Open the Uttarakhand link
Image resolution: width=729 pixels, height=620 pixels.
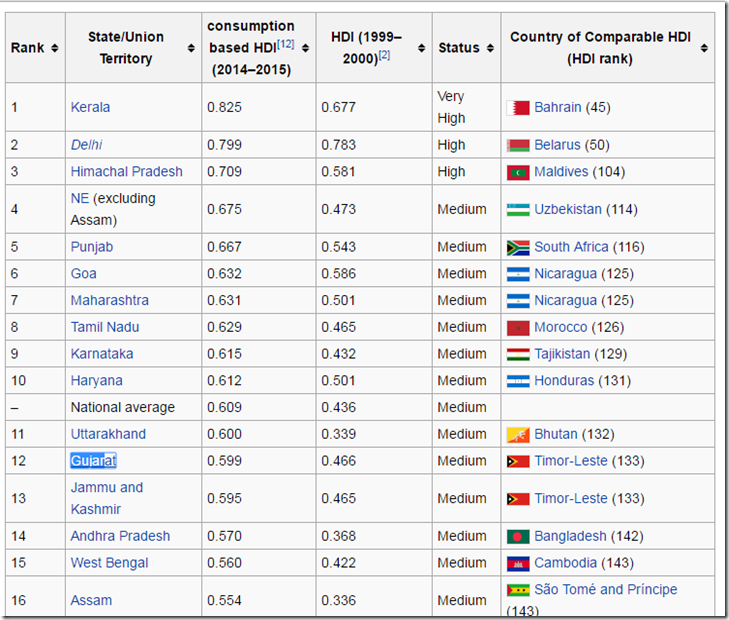108,435
